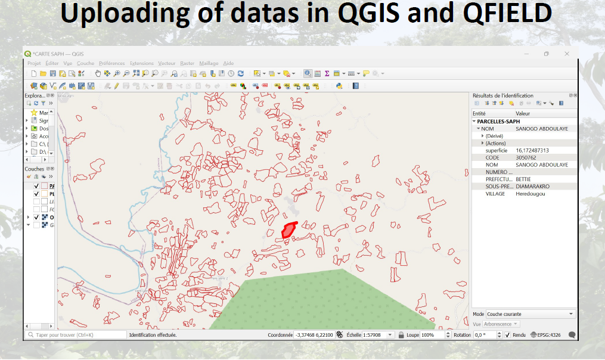Click the Zoom In magnifier icon
The height and width of the screenshot is (360, 605).
(117, 73)
